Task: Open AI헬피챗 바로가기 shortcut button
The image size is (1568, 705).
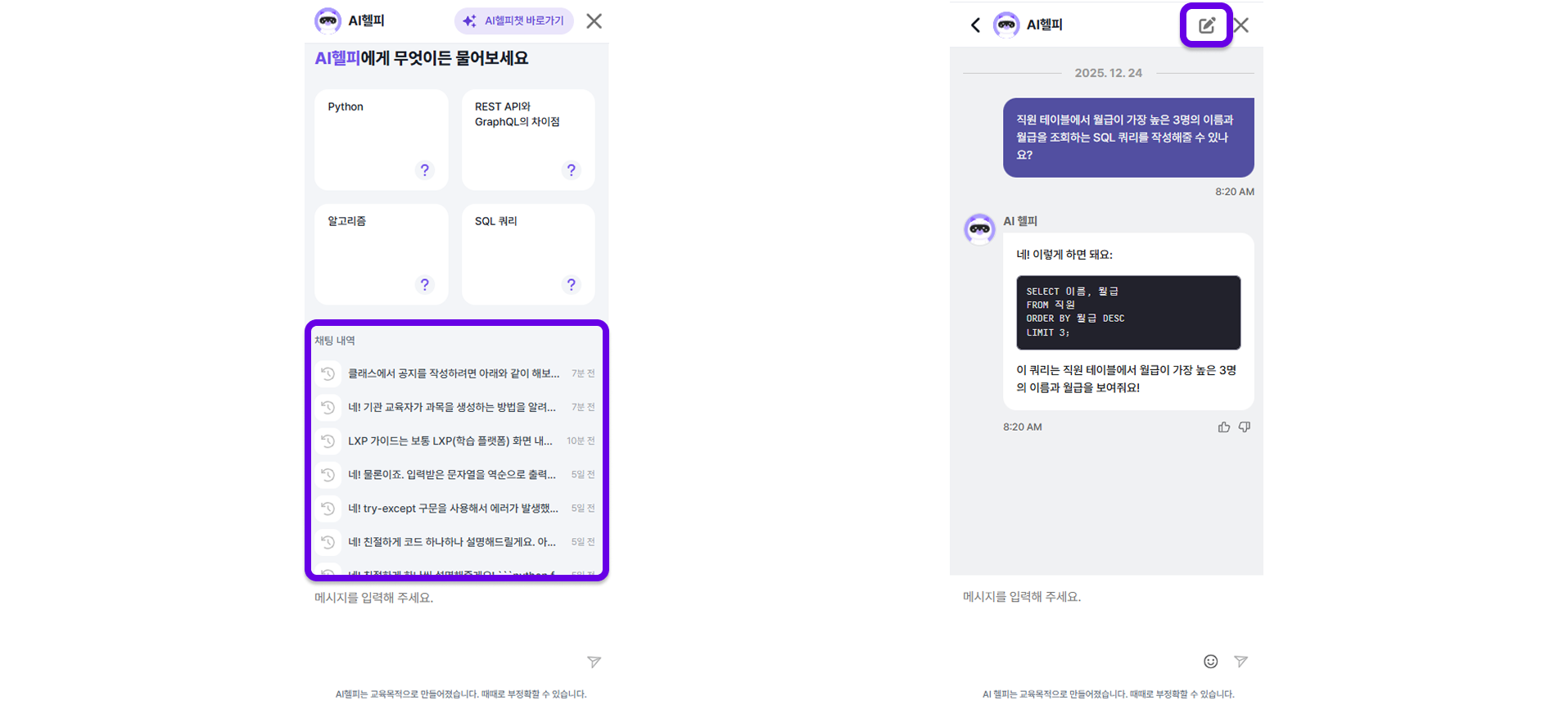Action: [513, 21]
